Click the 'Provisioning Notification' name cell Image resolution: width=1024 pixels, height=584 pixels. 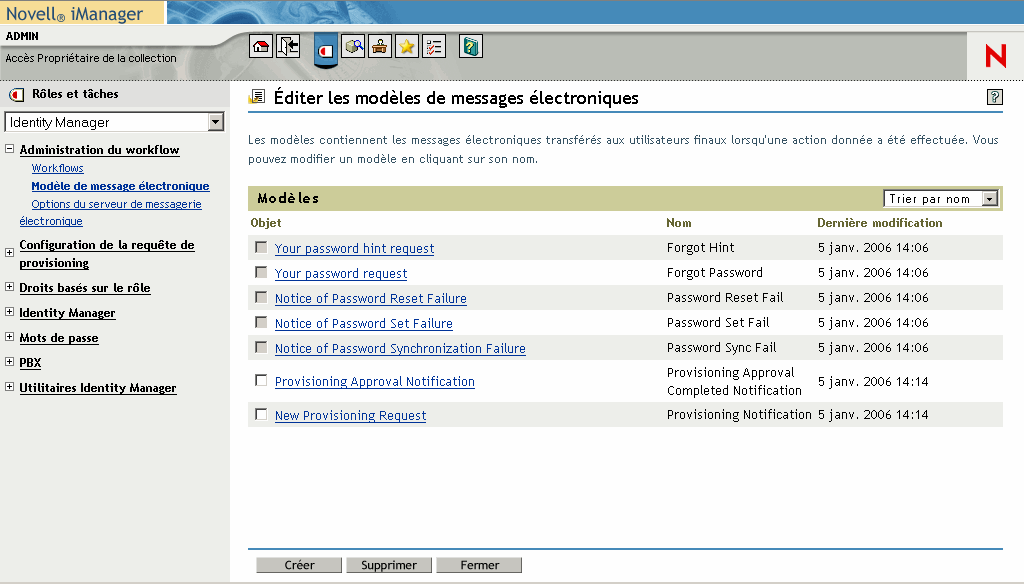click(739, 414)
